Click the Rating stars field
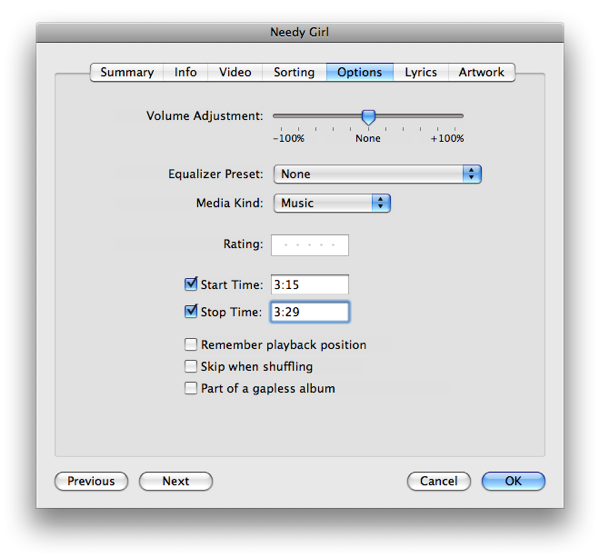 (x=309, y=245)
